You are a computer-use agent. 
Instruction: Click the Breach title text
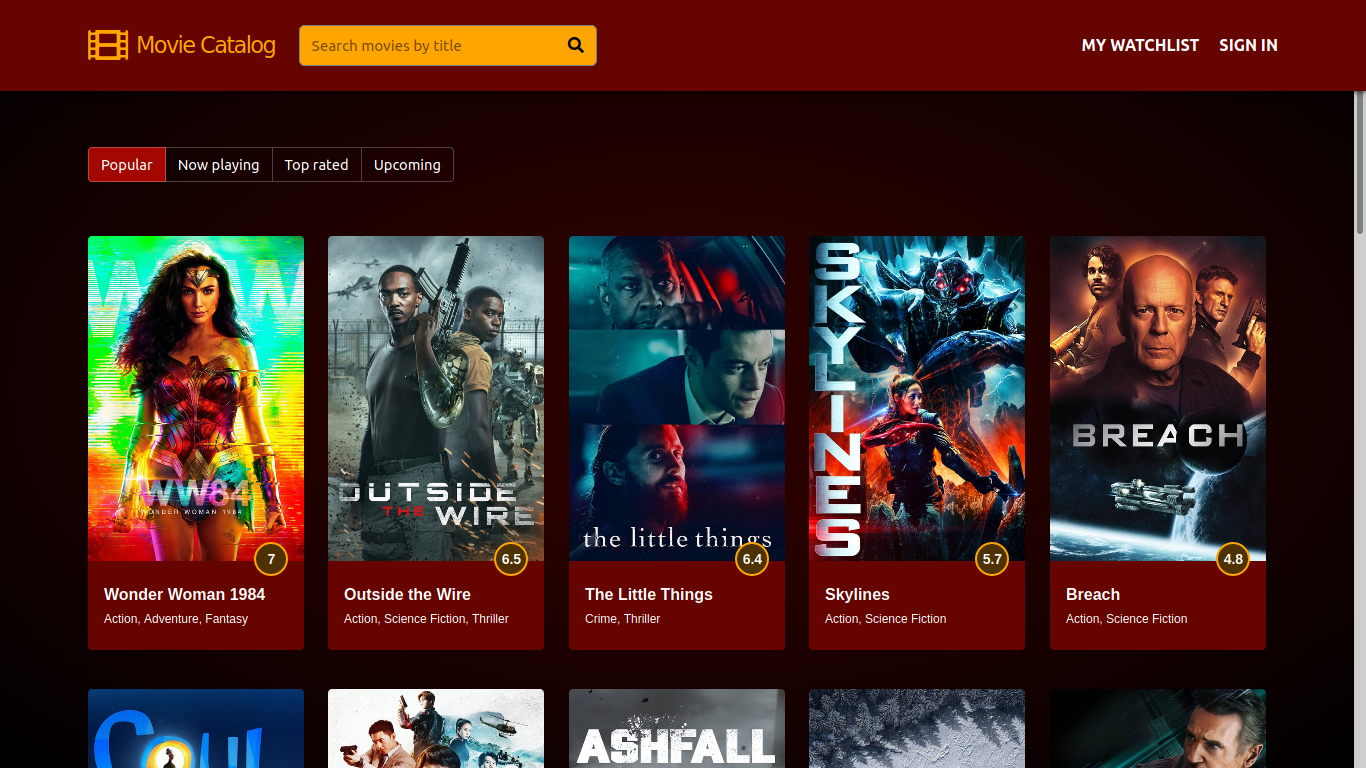point(1093,594)
